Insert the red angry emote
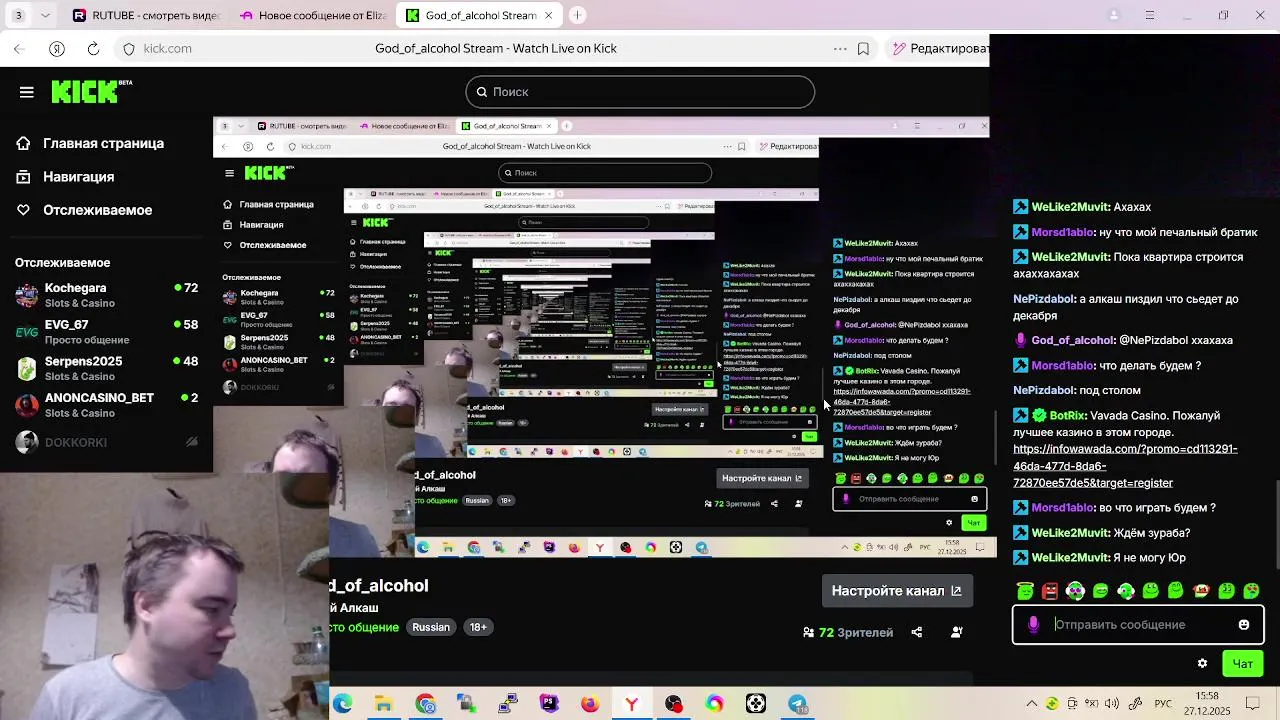Screen dimensions: 1280x720 (1050, 591)
